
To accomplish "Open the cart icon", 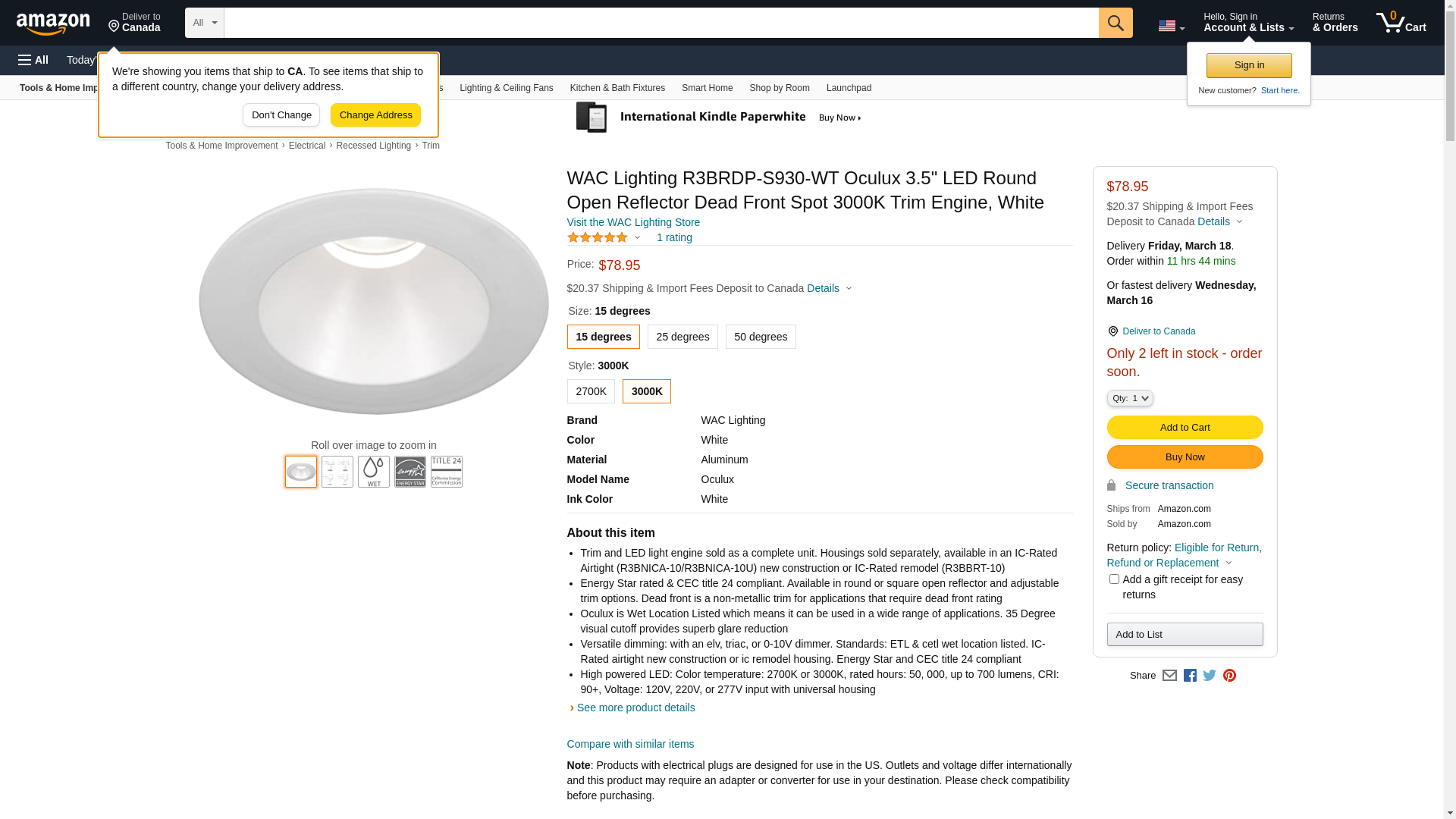I will 1401,23.
